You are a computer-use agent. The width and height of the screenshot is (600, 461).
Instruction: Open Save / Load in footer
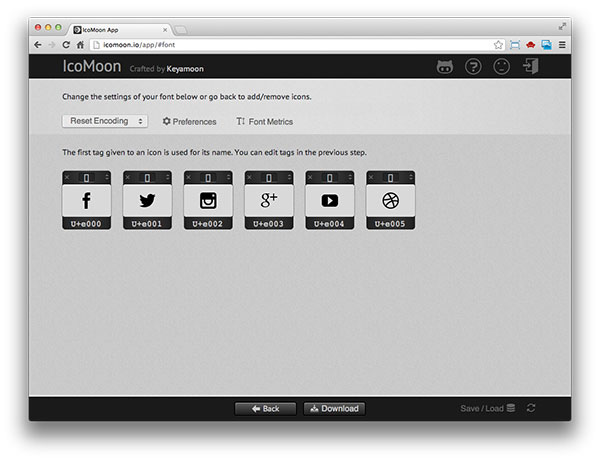point(488,408)
